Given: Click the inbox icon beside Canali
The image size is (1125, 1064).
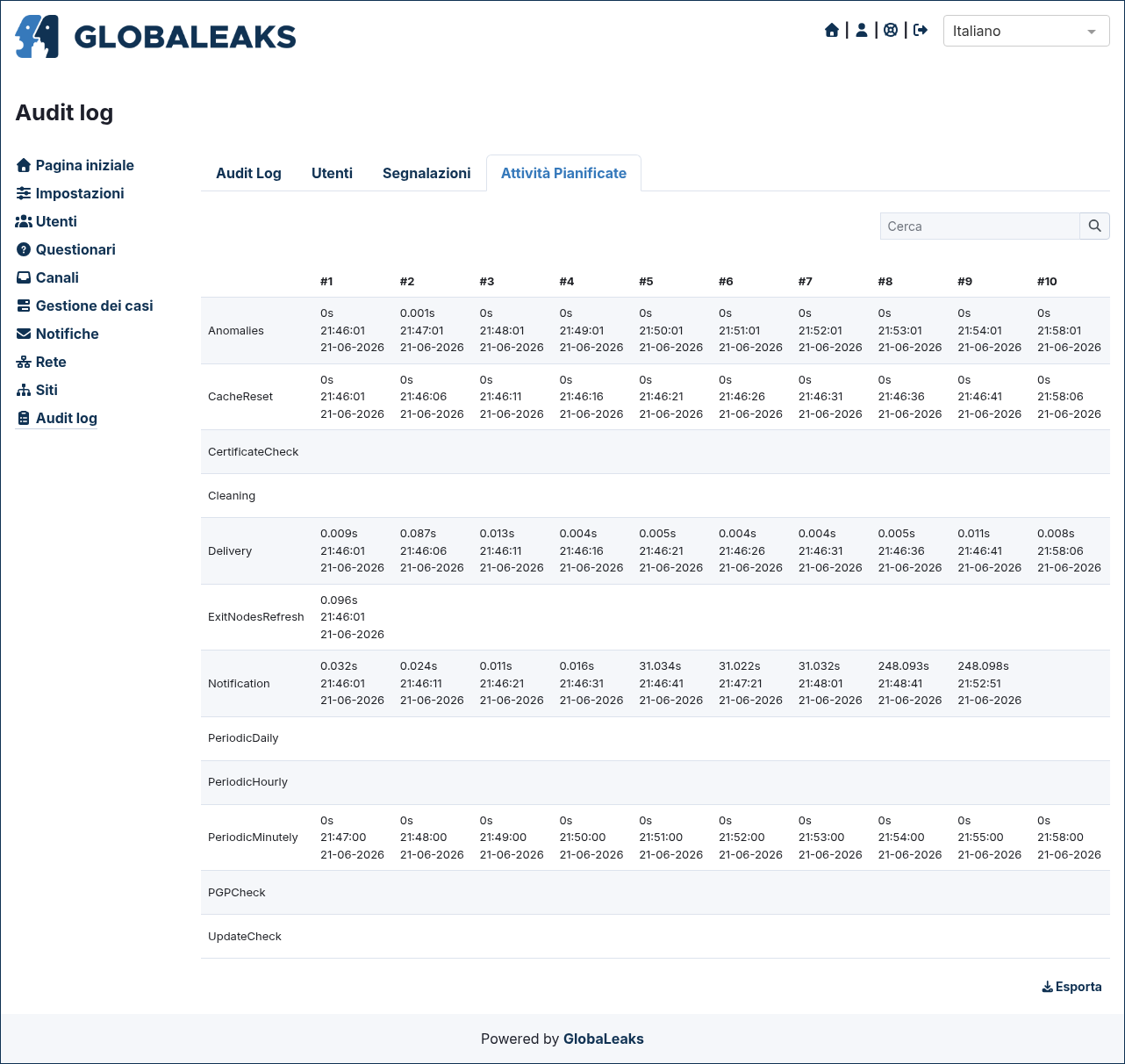Looking at the screenshot, I should (x=24, y=277).
